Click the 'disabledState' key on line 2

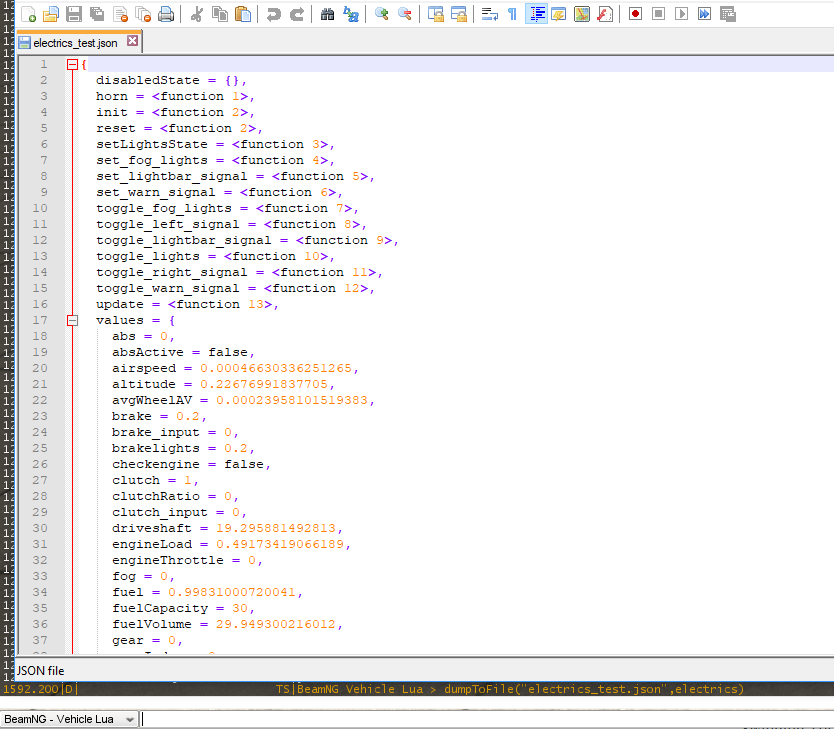(147, 80)
